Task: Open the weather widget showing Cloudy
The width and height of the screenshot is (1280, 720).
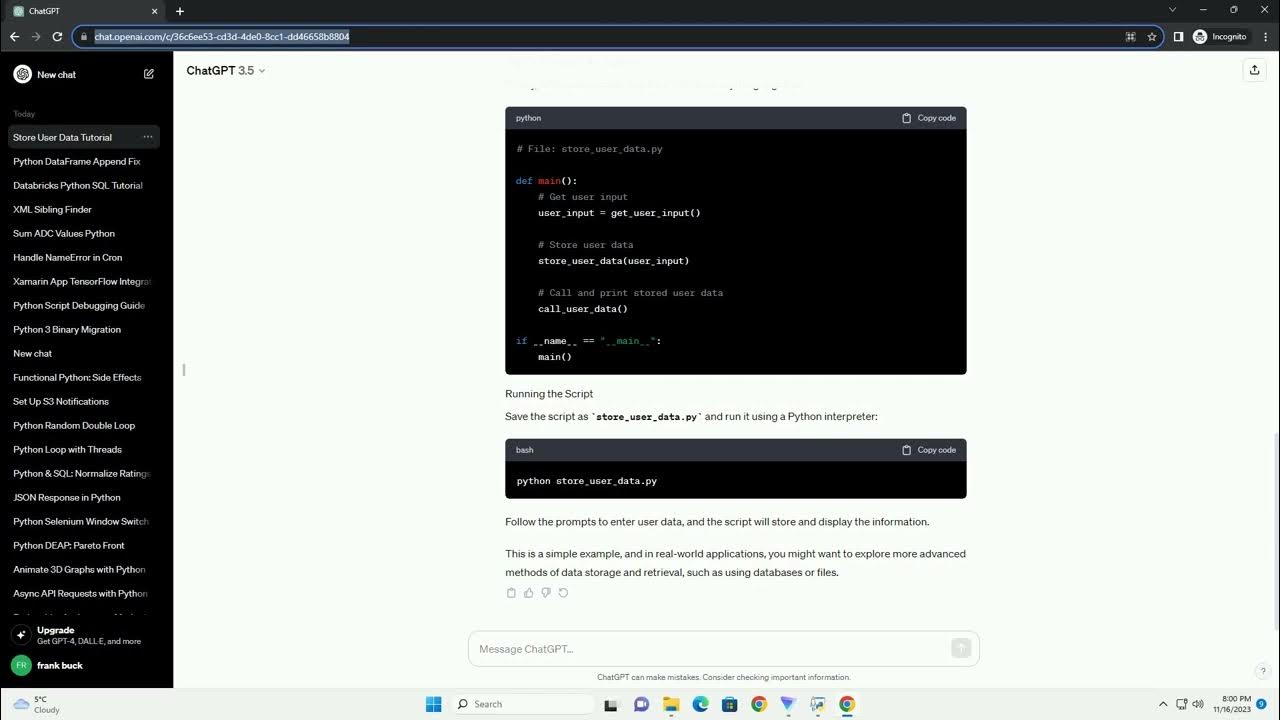Action: coord(37,704)
